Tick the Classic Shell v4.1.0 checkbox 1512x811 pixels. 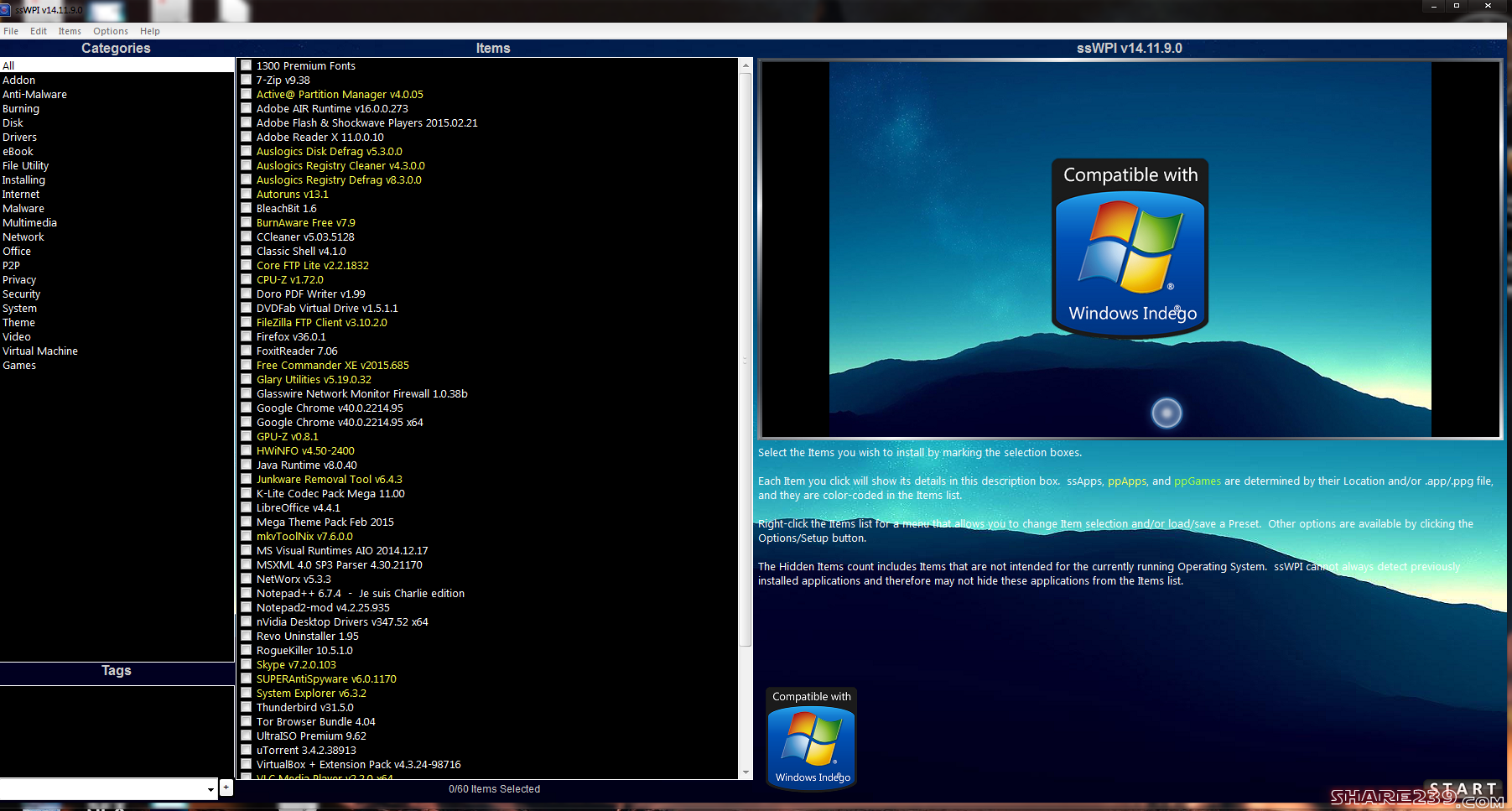pos(247,251)
